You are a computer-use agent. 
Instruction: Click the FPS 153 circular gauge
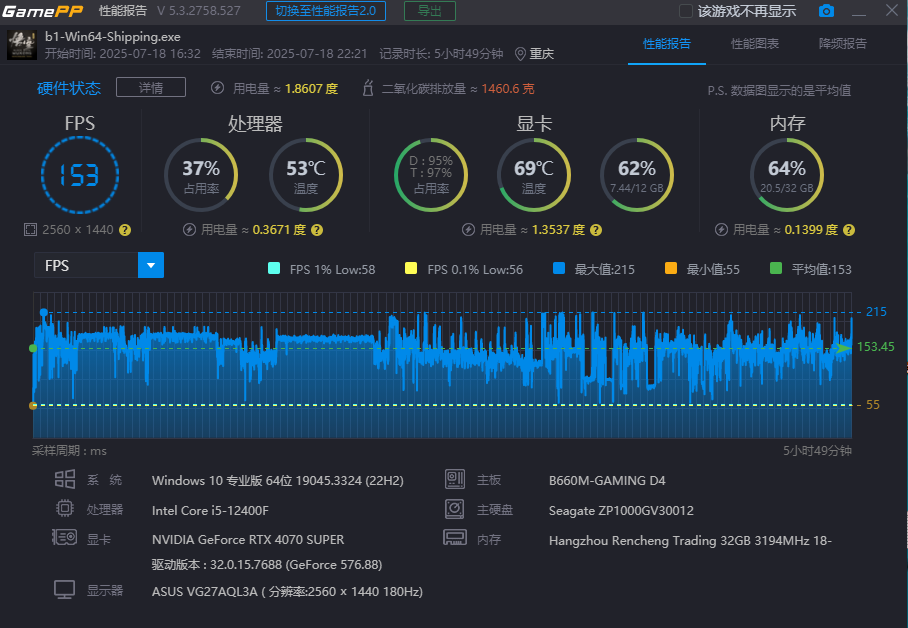tap(80, 175)
